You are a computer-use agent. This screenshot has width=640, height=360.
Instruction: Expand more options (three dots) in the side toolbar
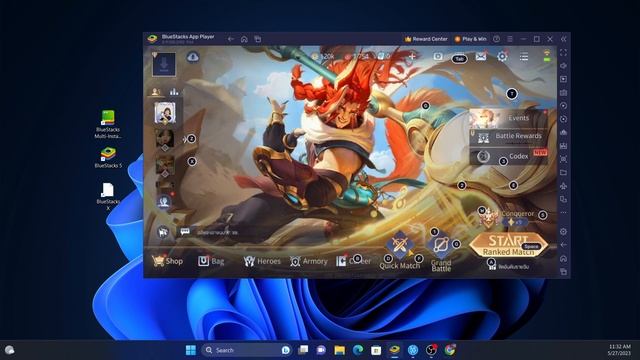563,213
